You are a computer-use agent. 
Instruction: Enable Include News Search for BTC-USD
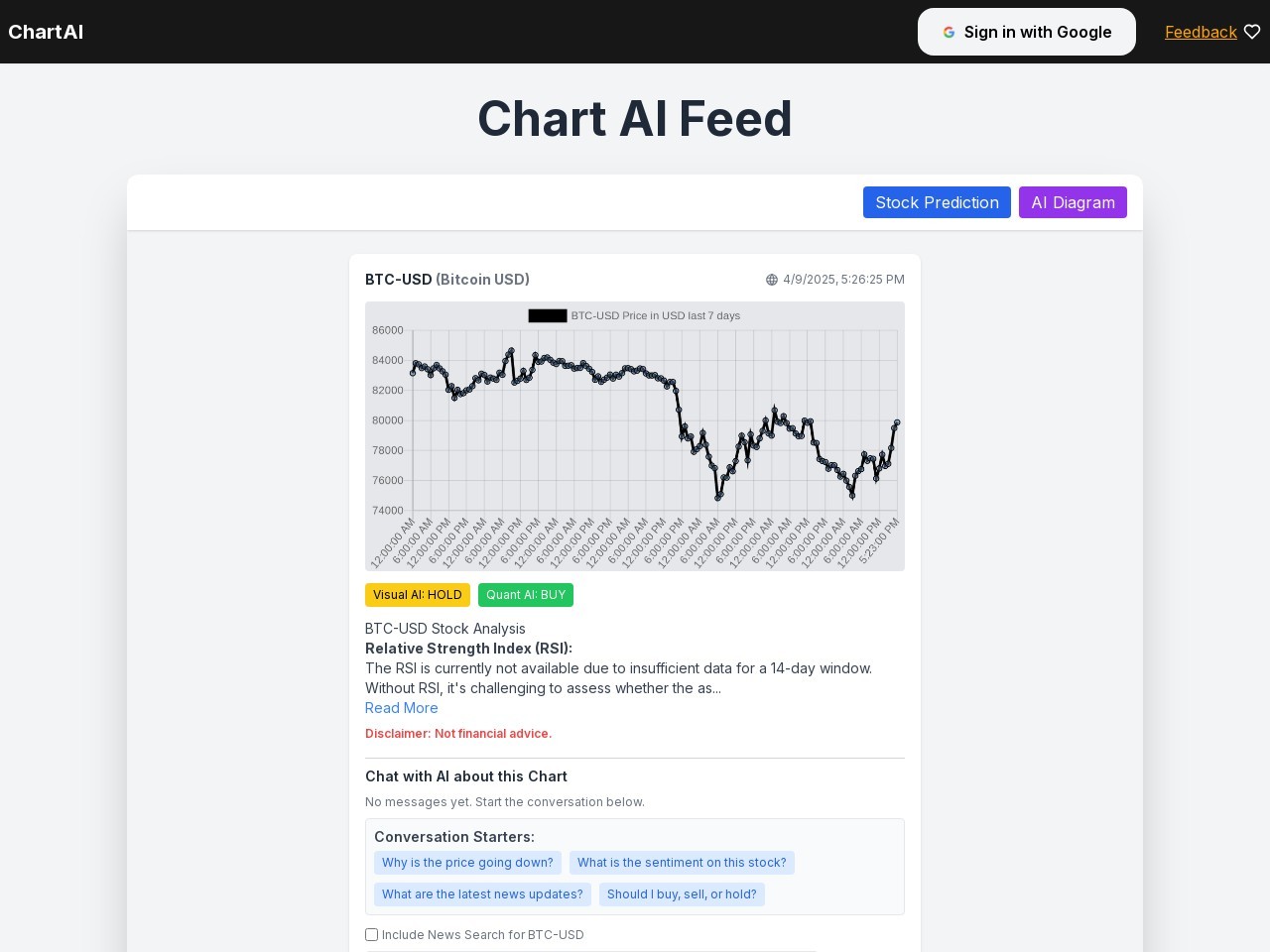tap(372, 934)
